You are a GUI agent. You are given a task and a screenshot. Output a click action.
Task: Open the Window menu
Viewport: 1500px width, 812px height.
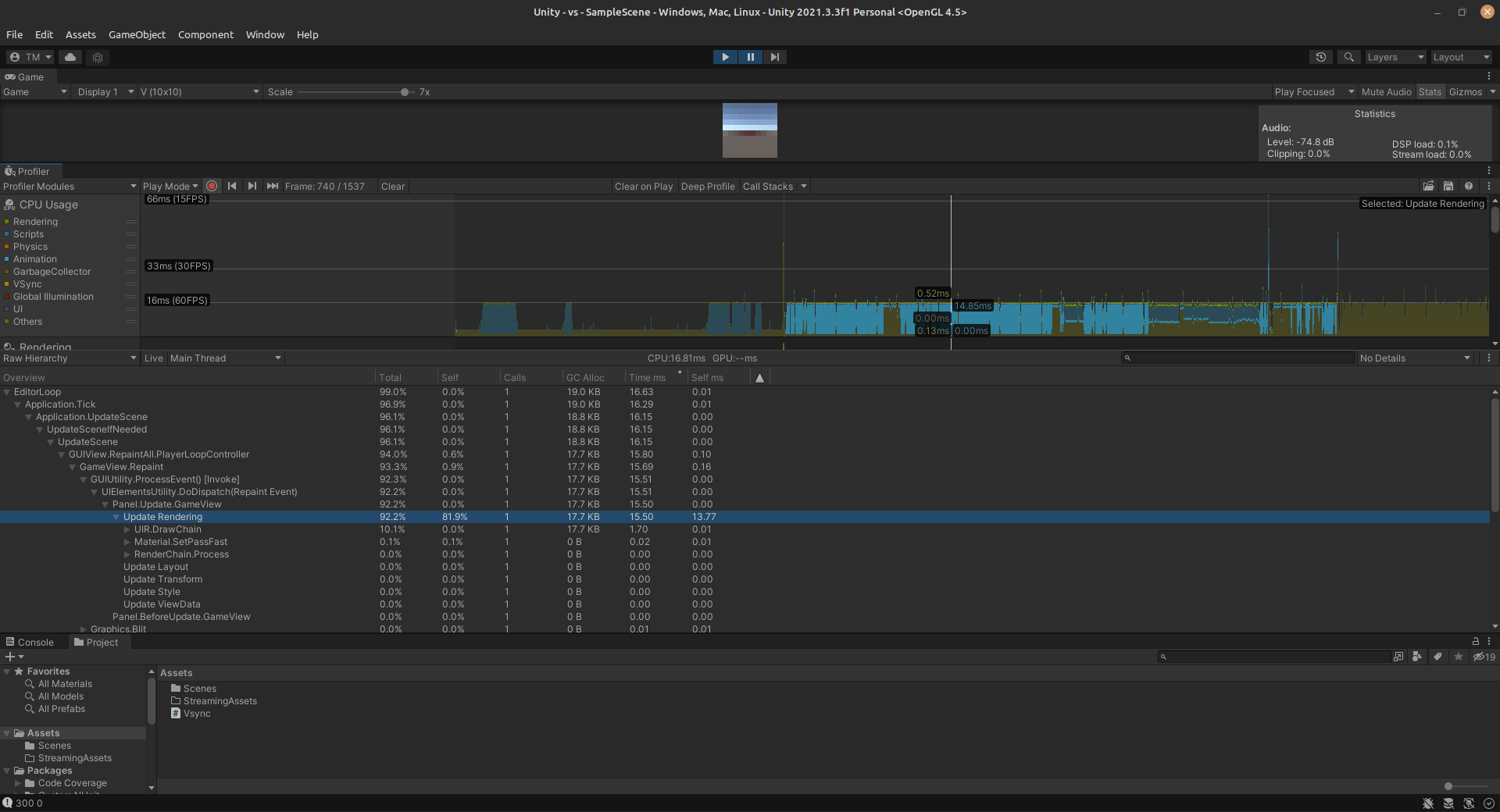point(265,34)
